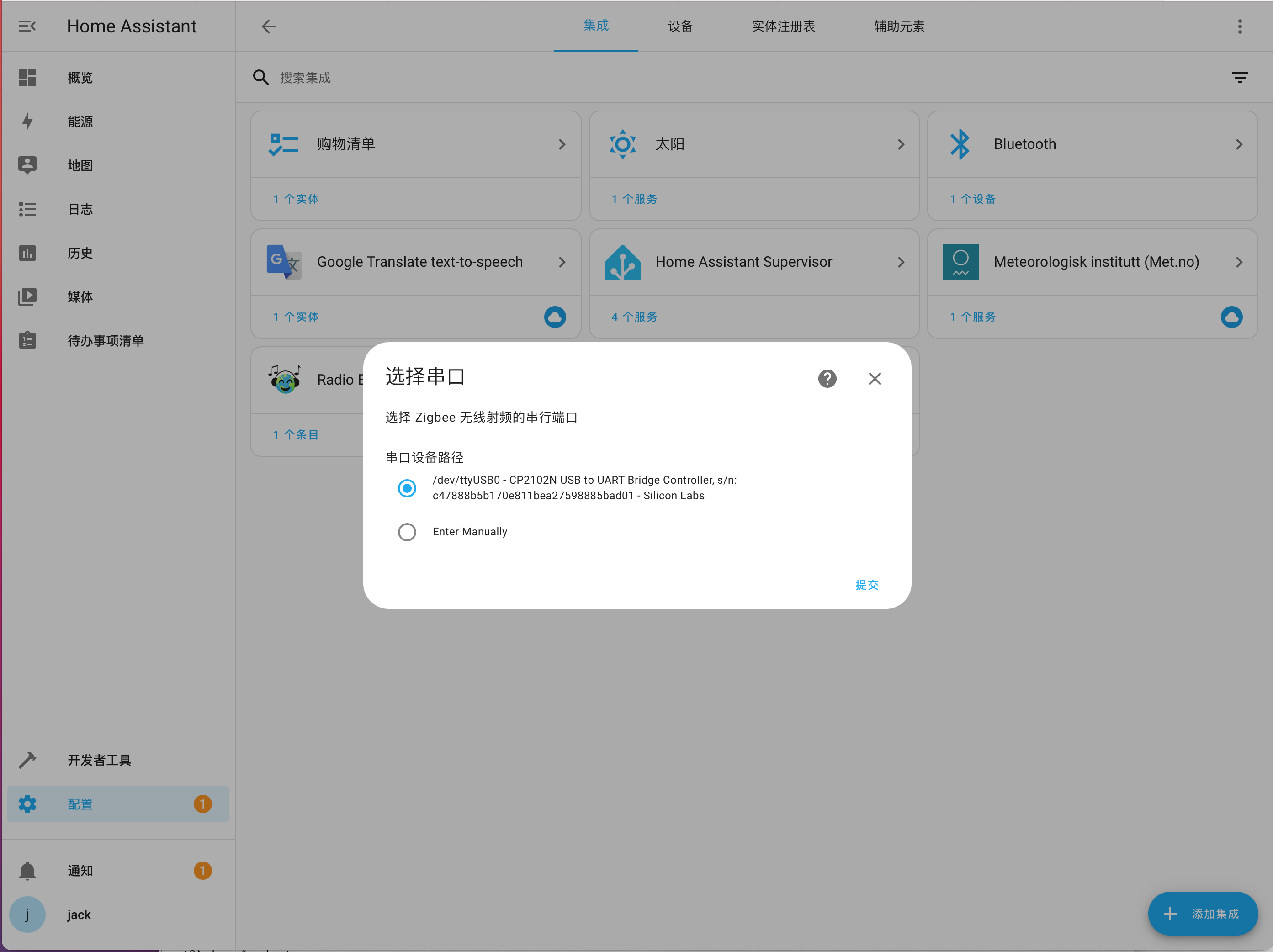
Task: Switch to the 设备 tab
Action: pos(679,26)
